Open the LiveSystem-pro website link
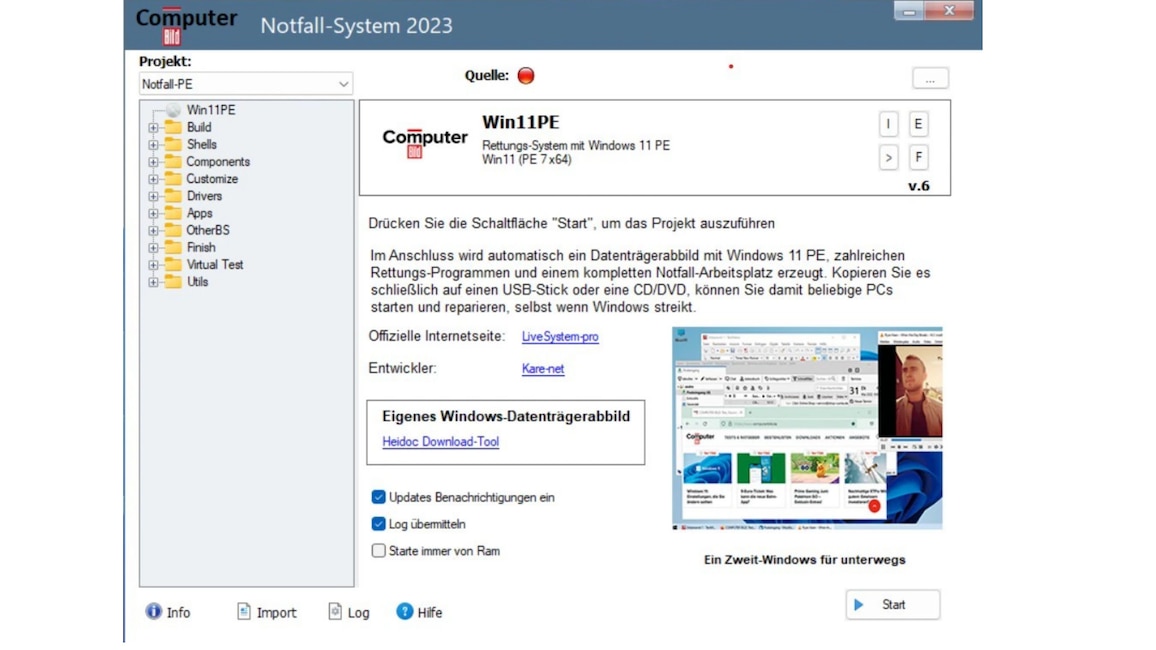Viewport: 1156px width, 650px height. [560, 337]
